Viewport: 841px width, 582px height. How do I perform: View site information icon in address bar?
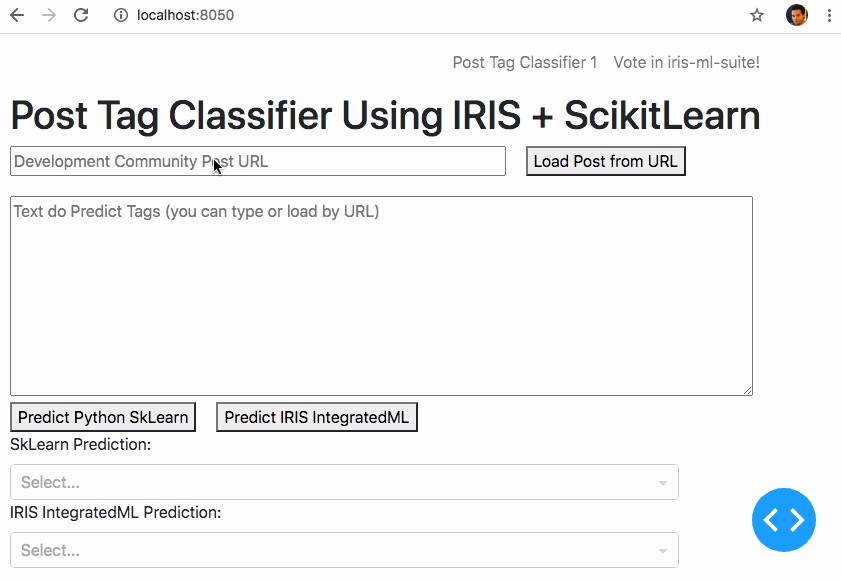click(120, 16)
